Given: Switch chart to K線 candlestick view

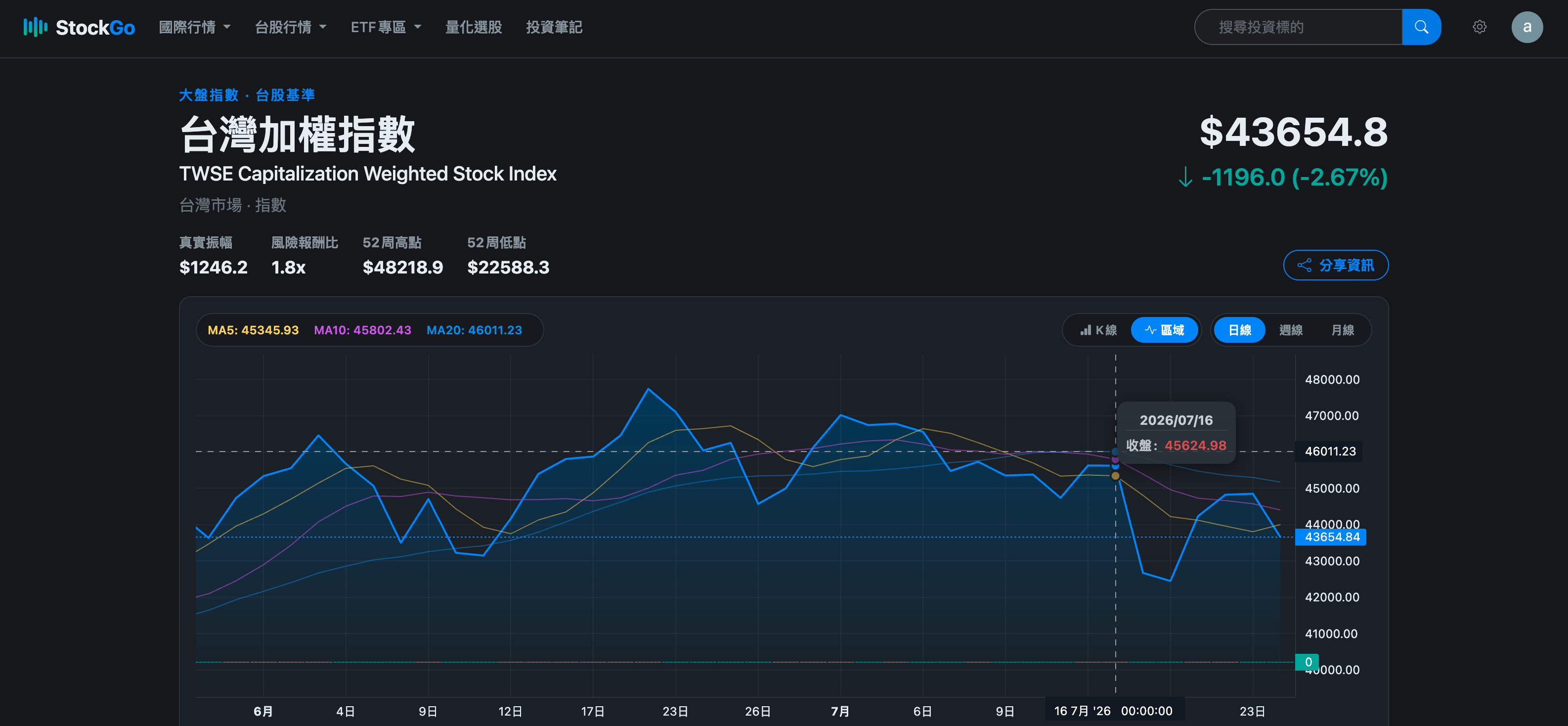Looking at the screenshot, I should [x=1098, y=330].
